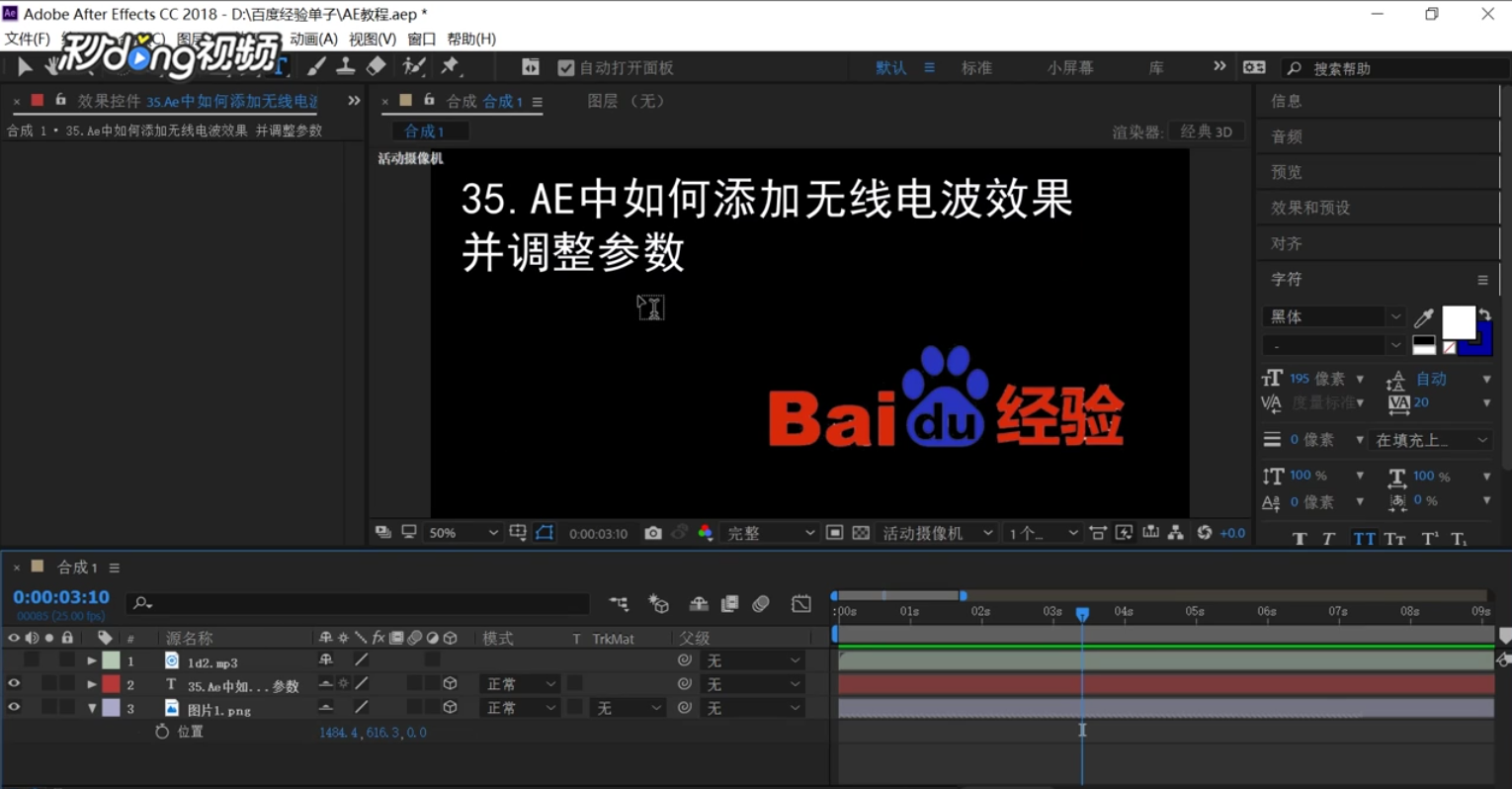Click the draft 3D icon in timeline
This screenshot has height=789, width=1512.
click(x=659, y=603)
